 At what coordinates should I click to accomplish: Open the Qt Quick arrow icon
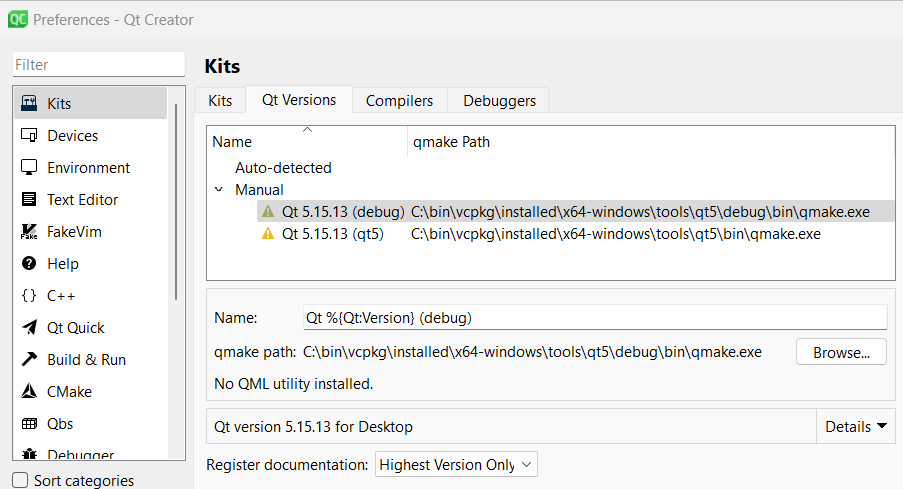click(x=29, y=328)
